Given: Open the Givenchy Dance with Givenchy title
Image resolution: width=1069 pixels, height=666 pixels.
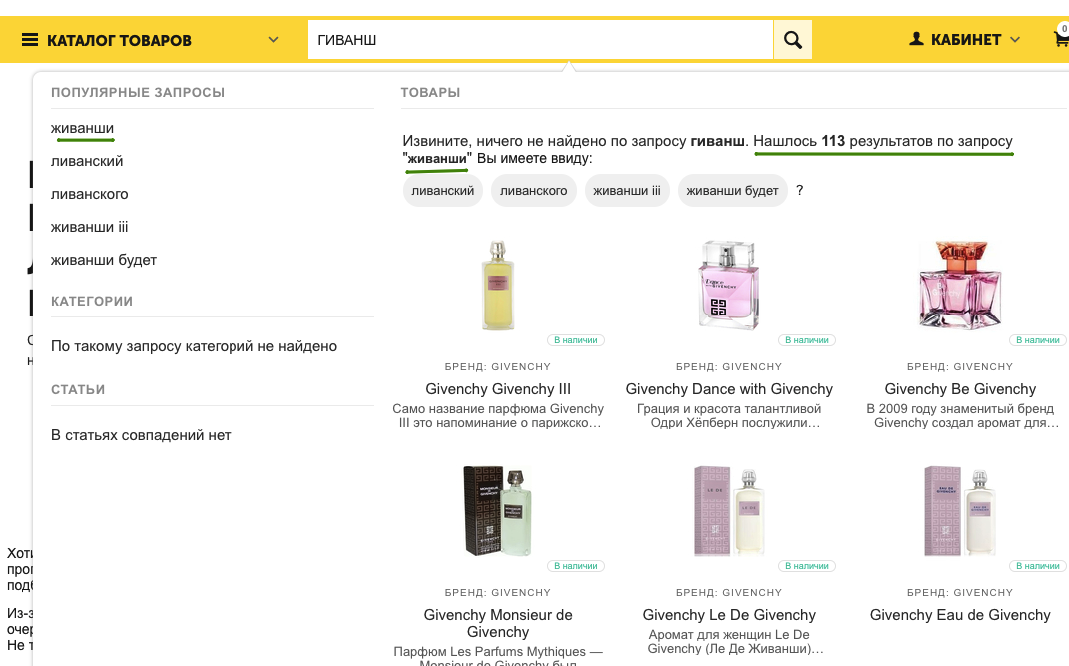Looking at the screenshot, I should (x=729, y=389).
